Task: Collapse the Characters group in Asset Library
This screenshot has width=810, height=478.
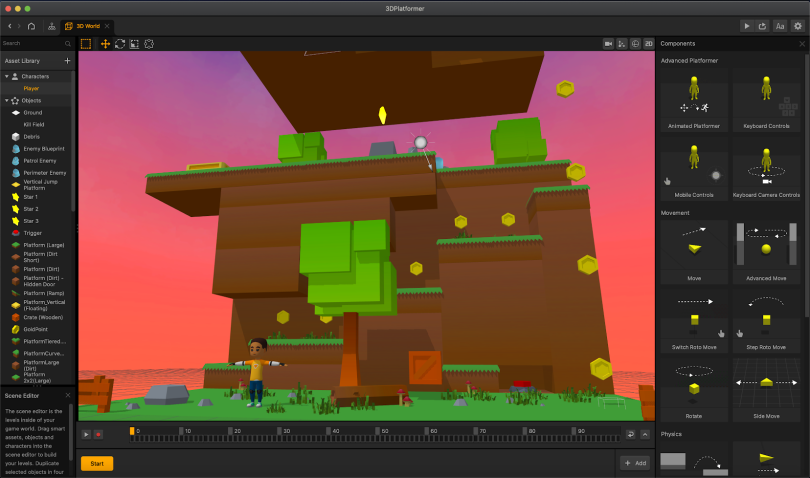Action: (x=6, y=76)
